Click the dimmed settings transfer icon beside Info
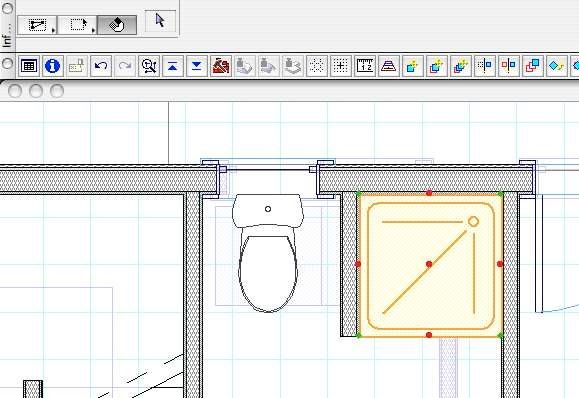Image resolution: width=579 pixels, height=398 pixels. coord(77,66)
